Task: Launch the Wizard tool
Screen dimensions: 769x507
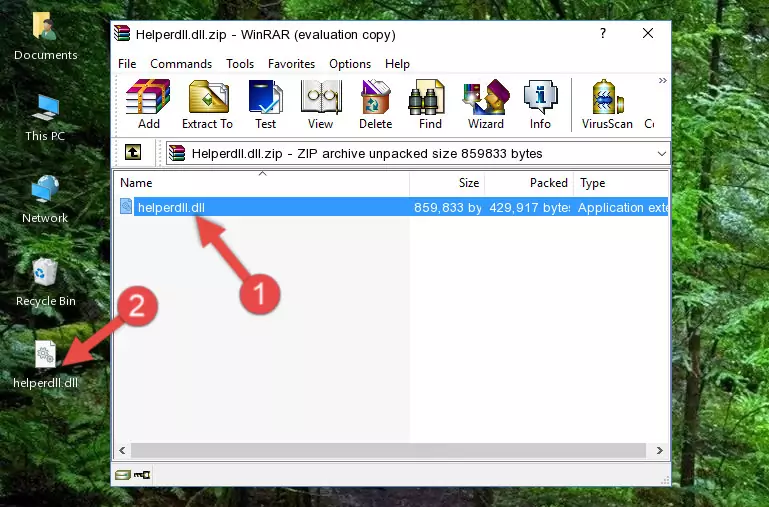Action: click(486, 104)
